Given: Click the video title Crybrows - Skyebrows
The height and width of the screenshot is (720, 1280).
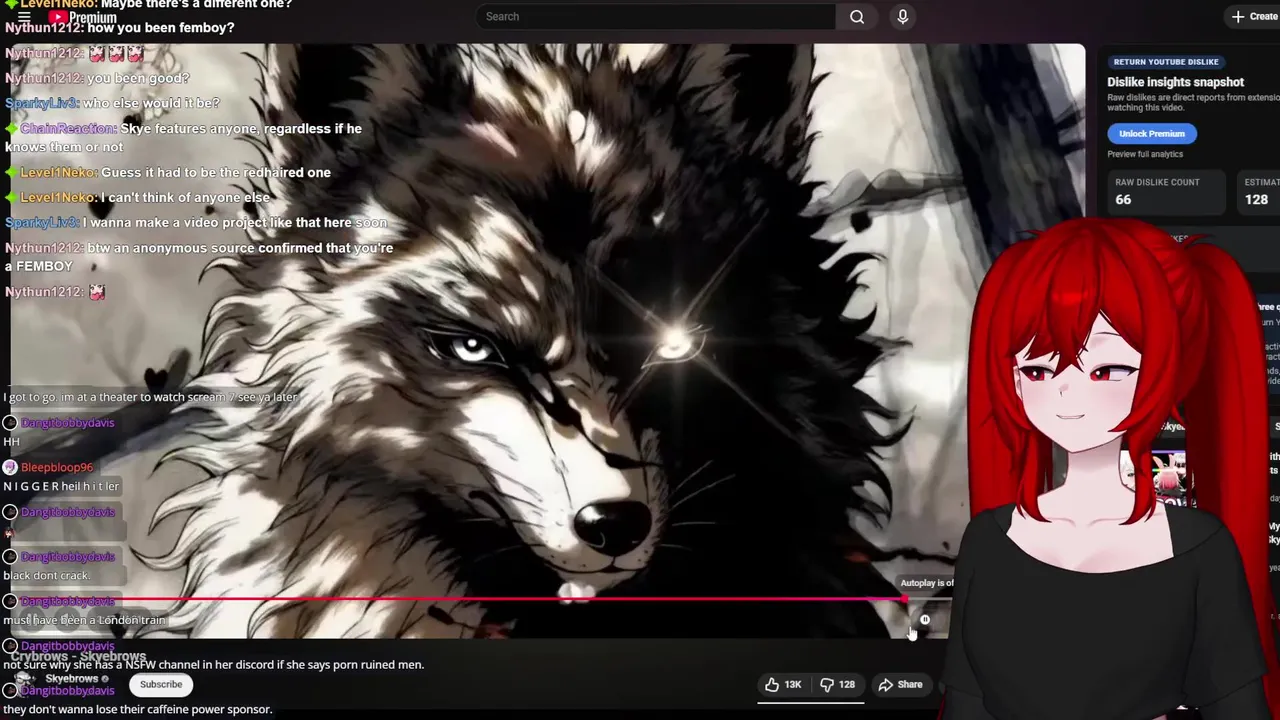Looking at the screenshot, I should pos(78,657).
